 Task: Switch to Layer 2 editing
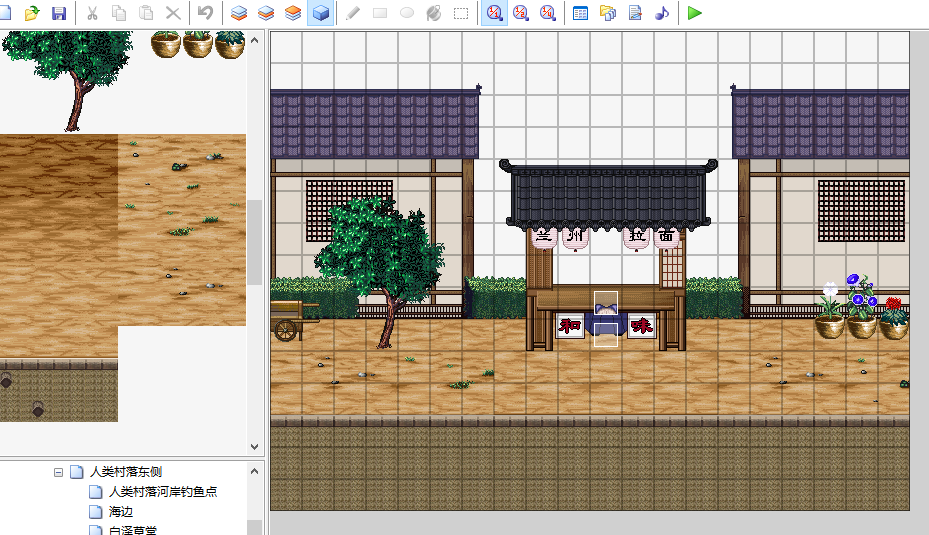pos(266,12)
